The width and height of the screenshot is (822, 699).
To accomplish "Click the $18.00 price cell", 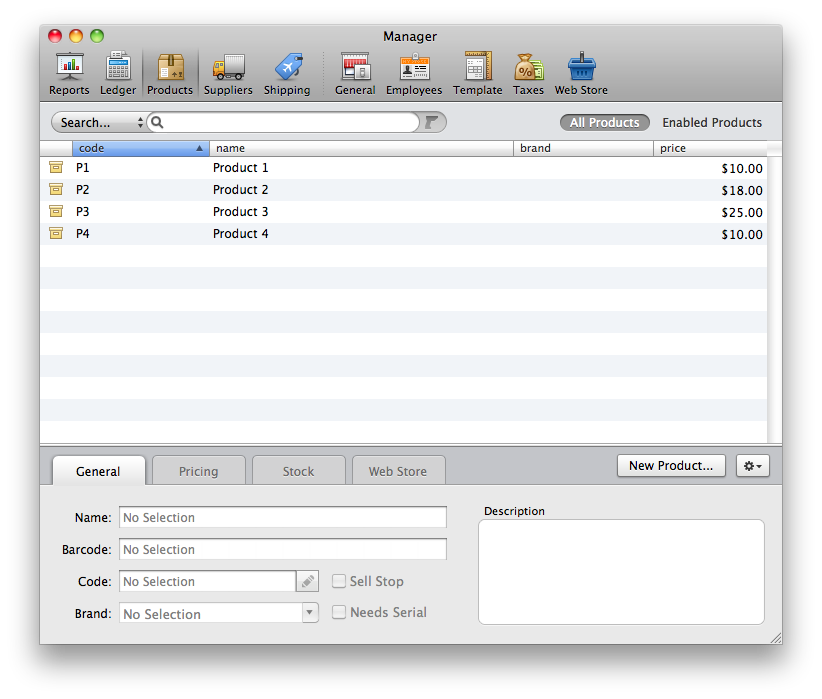I will point(742,190).
